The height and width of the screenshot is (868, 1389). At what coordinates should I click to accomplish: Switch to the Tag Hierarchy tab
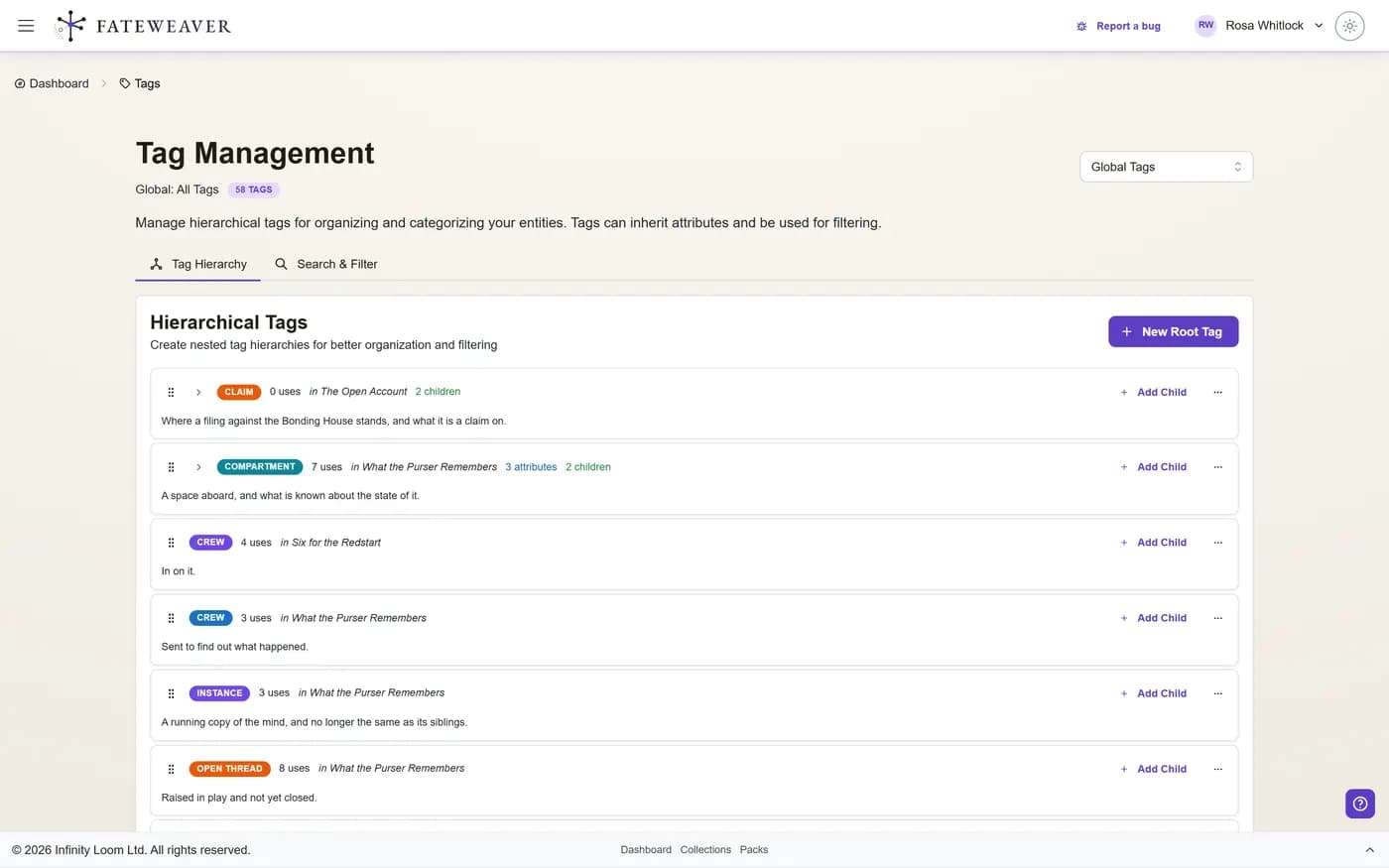click(x=198, y=264)
